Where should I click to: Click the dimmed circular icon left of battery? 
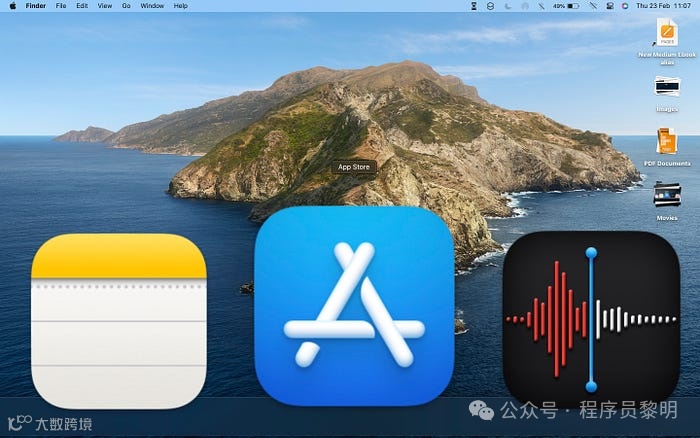click(525, 6)
